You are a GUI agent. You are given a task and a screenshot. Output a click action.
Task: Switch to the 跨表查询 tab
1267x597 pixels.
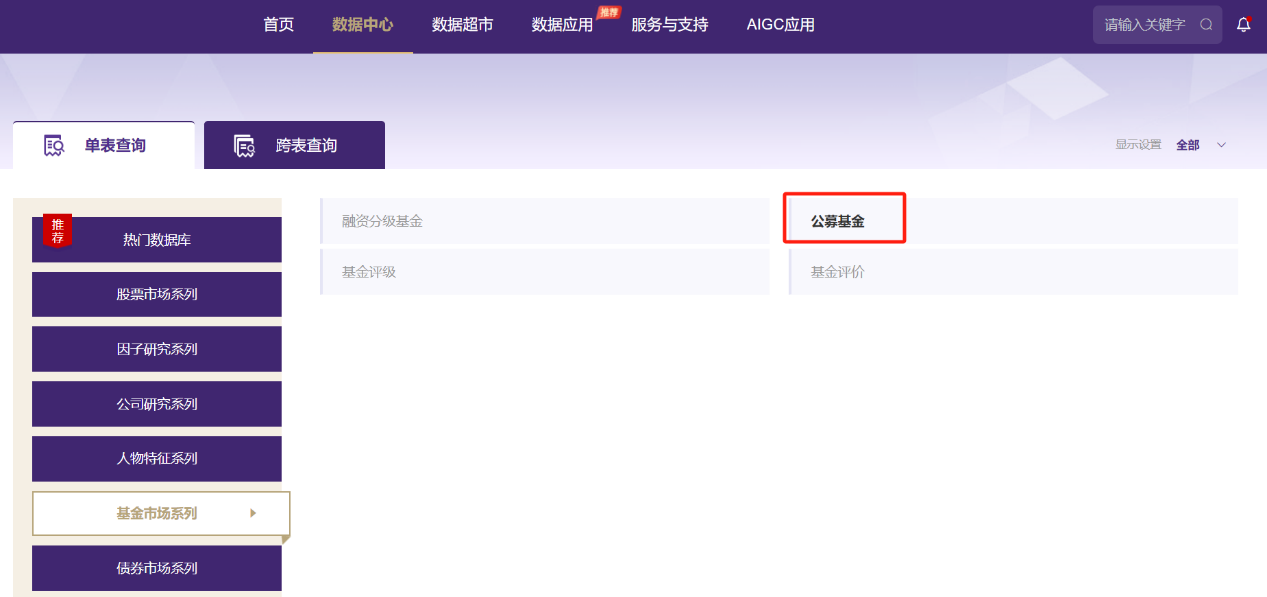click(x=294, y=146)
